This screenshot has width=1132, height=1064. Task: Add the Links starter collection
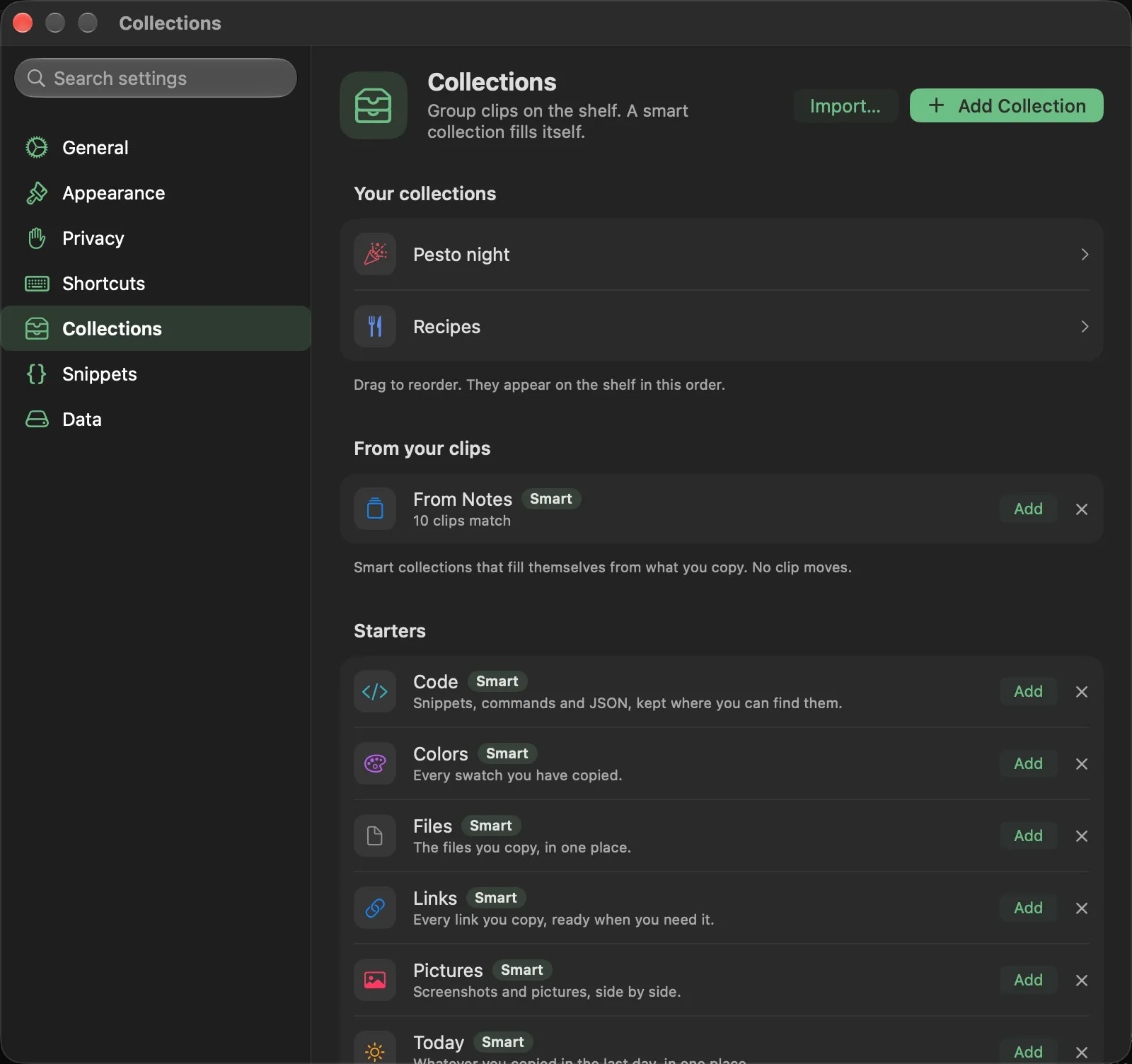tap(1028, 908)
